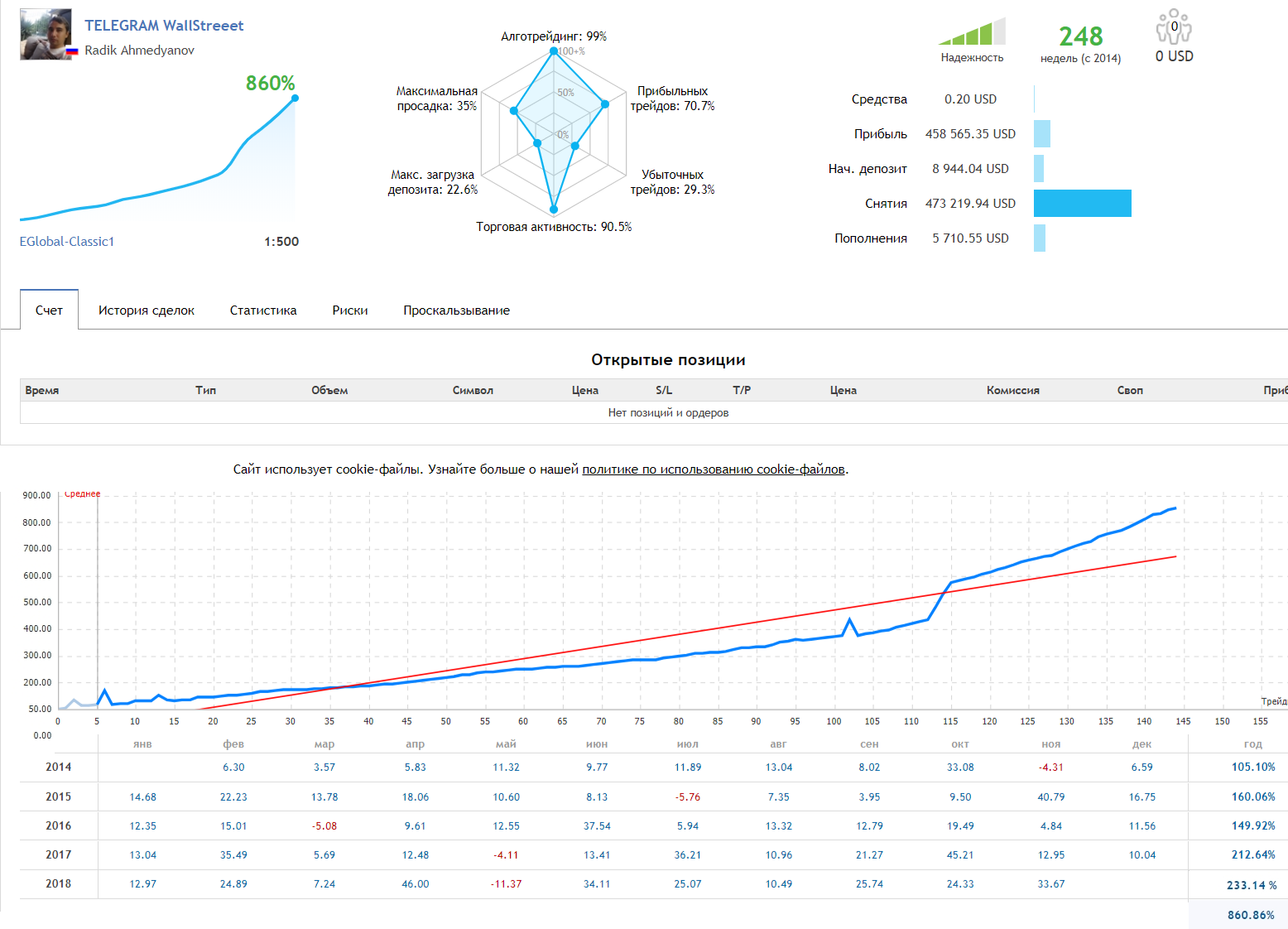Click the Прибыльных трейдов: 70.7% label
Viewport: 1288px width, 929px height.
pos(672,99)
